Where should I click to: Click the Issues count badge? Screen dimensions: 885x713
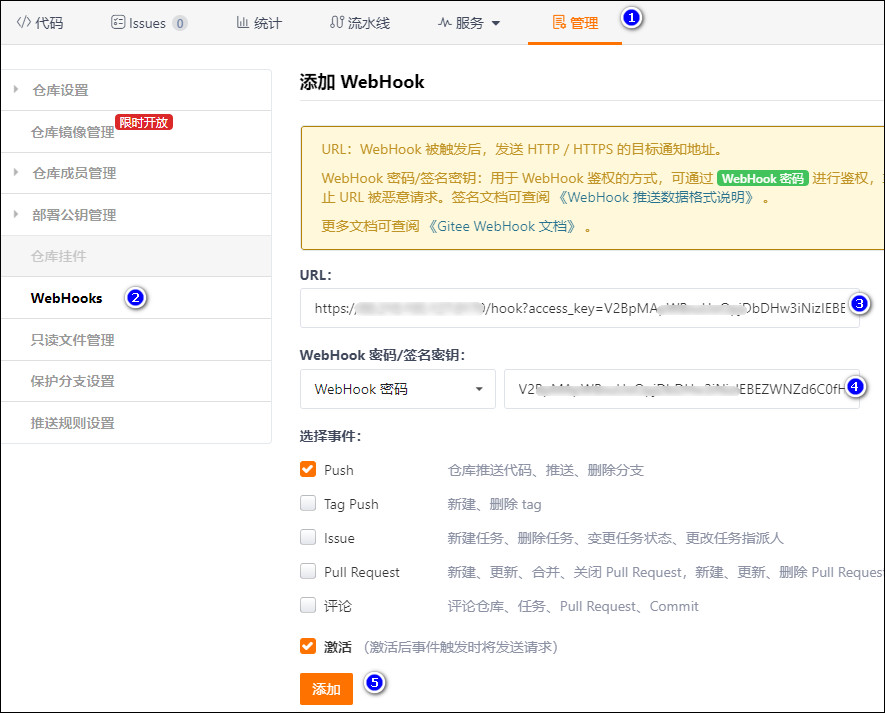(x=179, y=24)
